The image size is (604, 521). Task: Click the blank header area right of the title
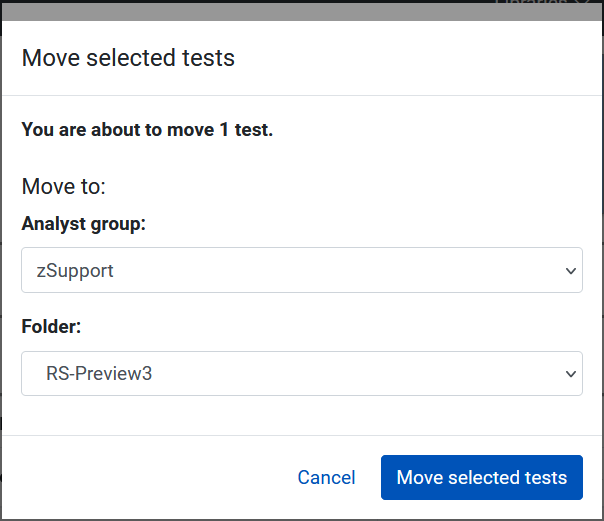click(x=420, y=58)
